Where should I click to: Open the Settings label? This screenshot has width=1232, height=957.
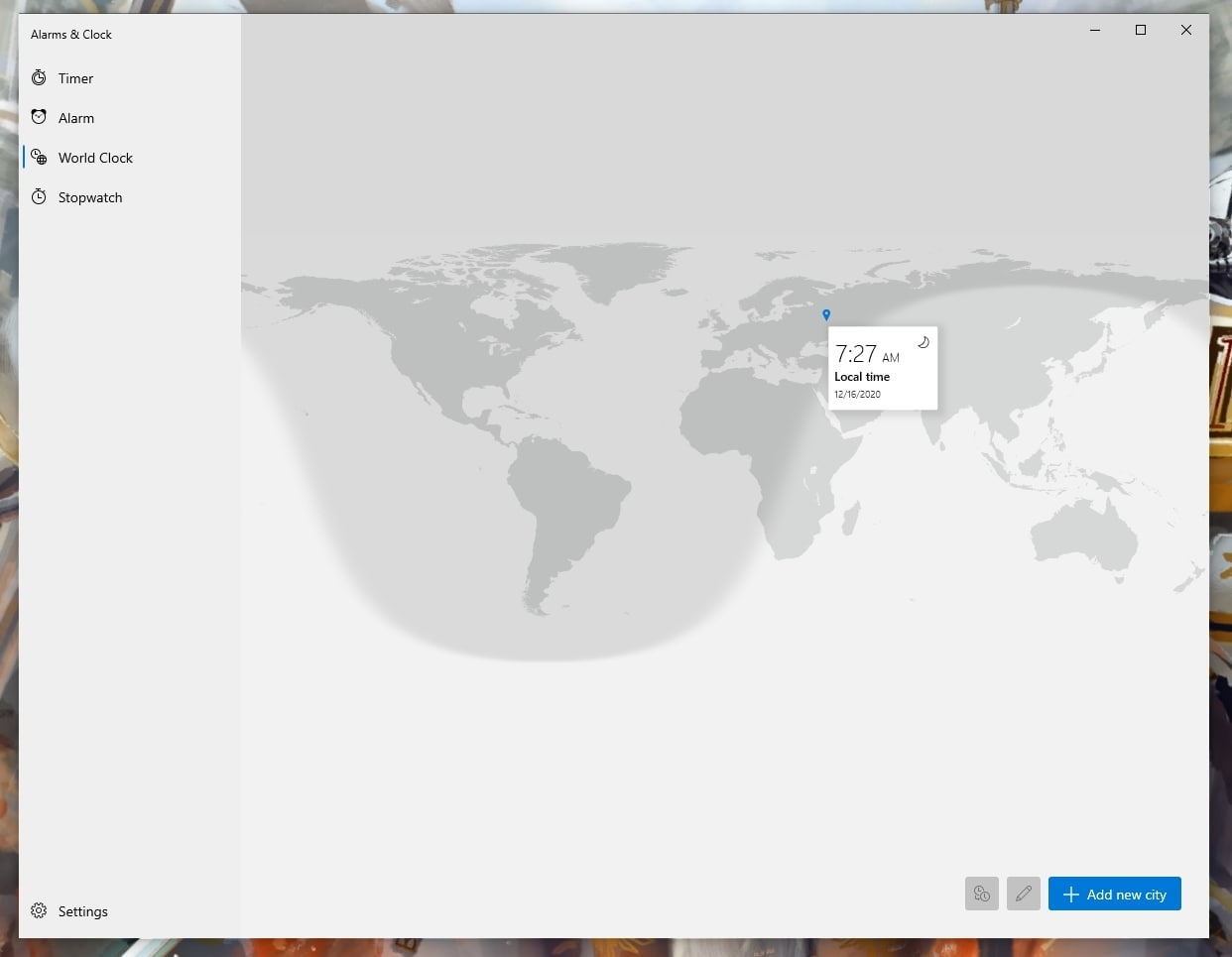pyautogui.click(x=83, y=911)
